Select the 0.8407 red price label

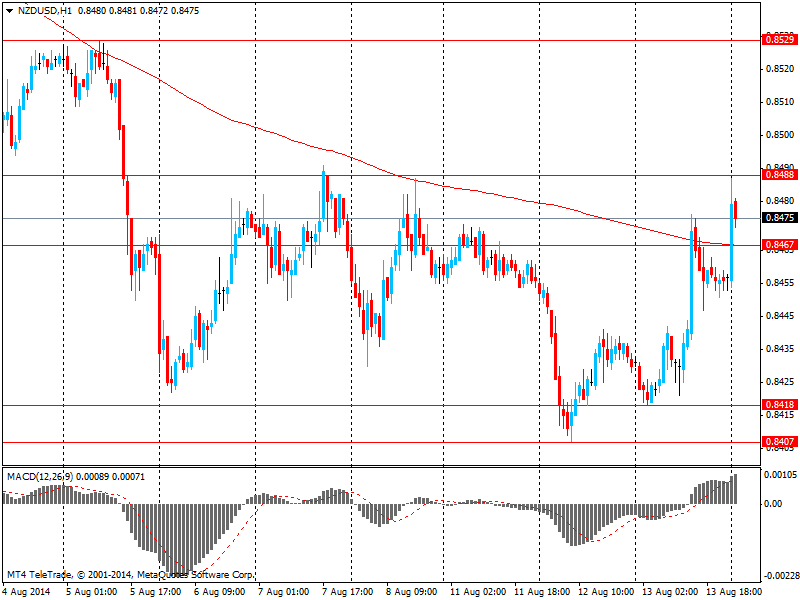(780, 442)
